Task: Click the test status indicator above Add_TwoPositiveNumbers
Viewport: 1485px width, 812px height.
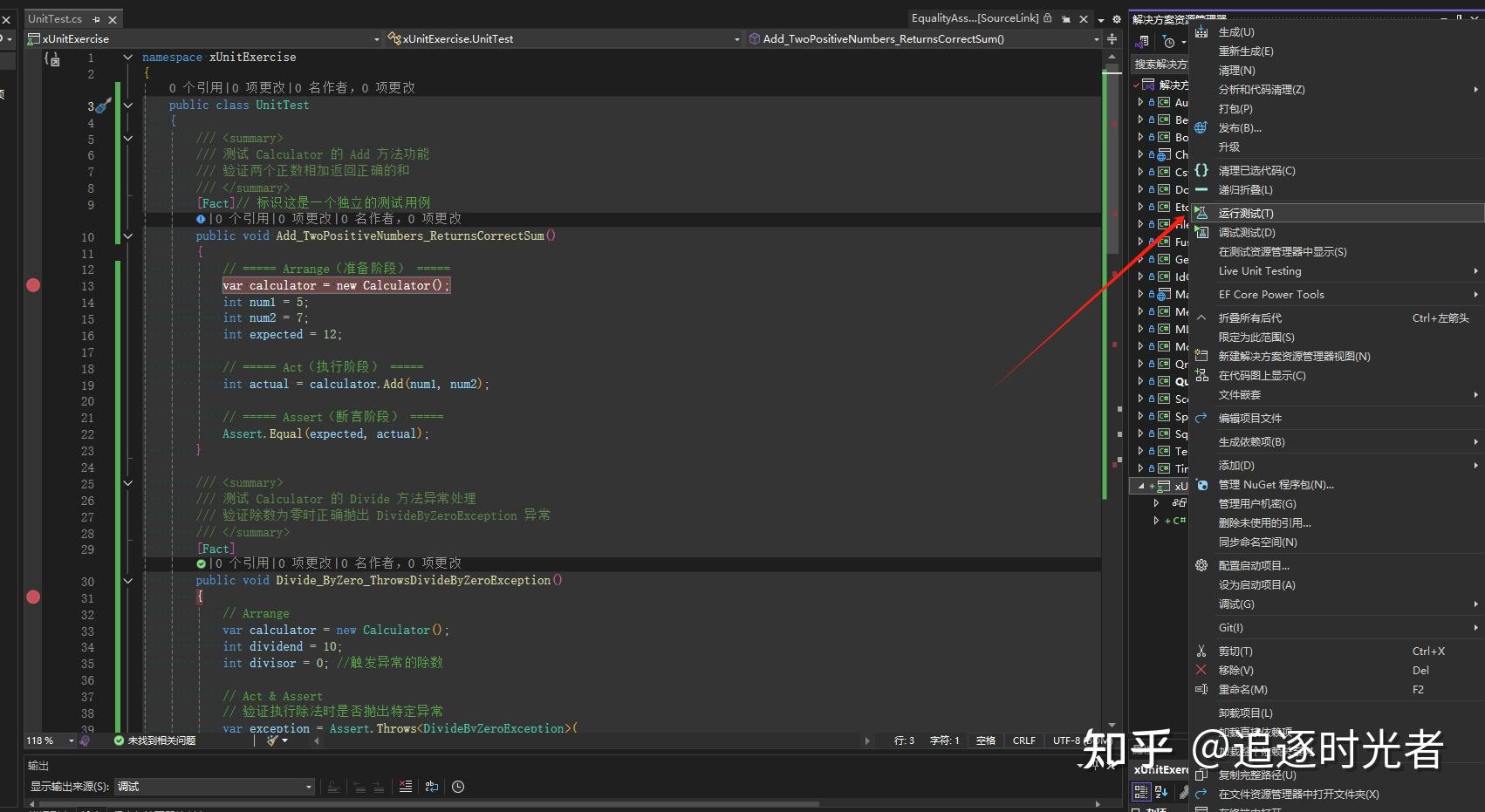Action: [x=201, y=220]
